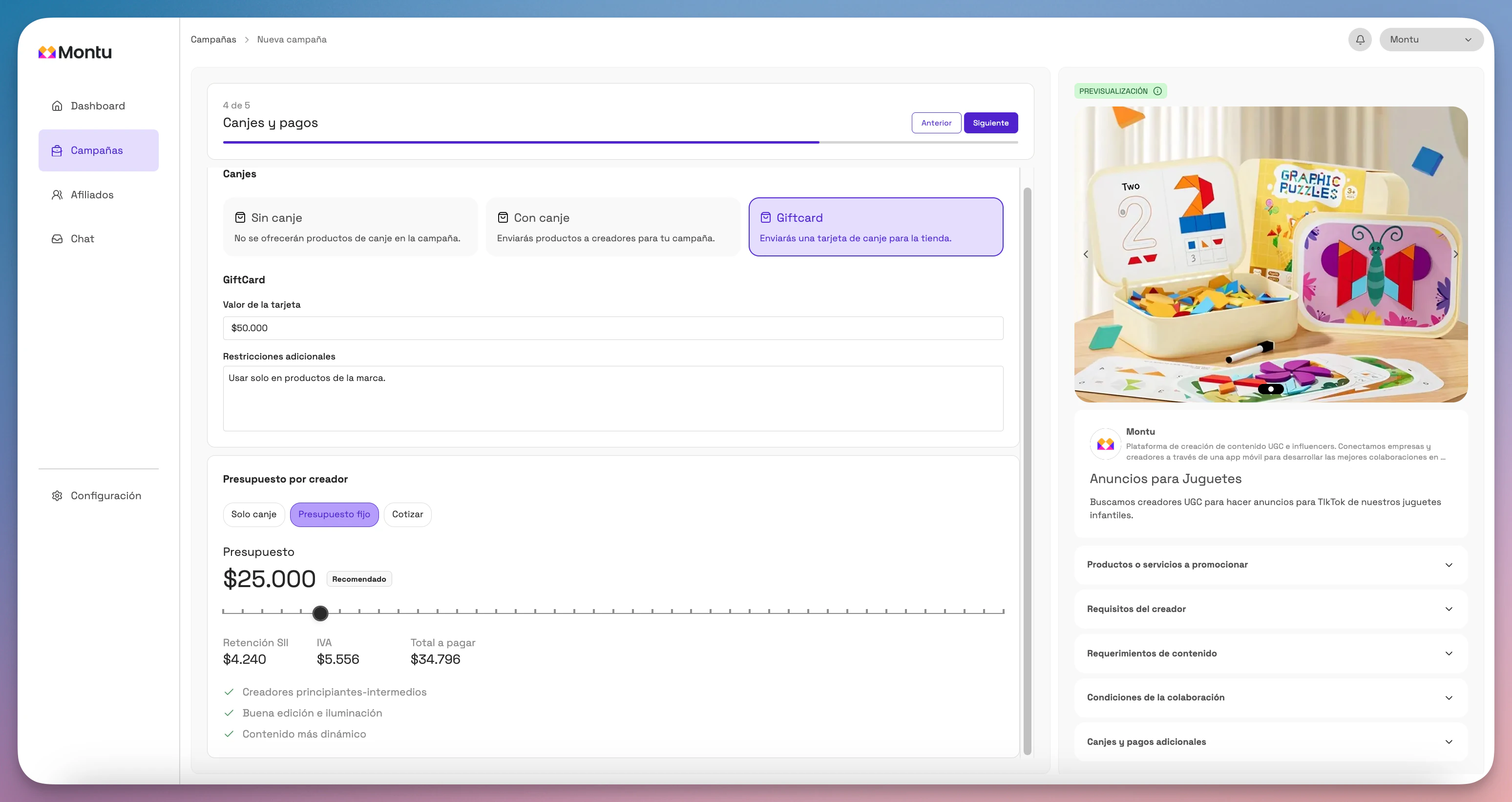Click the Chat inbox icon
The image size is (1512, 802).
point(57,239)
